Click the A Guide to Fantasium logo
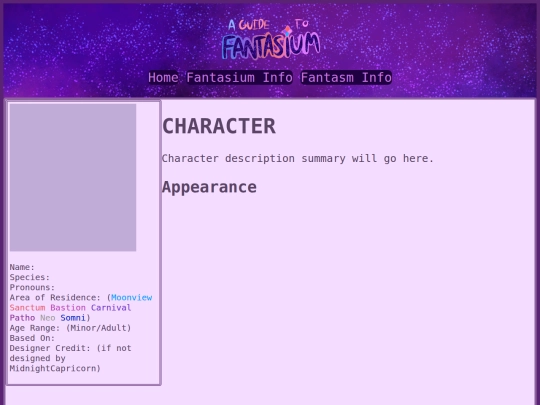Viewport: 540px width, 405px height. click(271, 39)
